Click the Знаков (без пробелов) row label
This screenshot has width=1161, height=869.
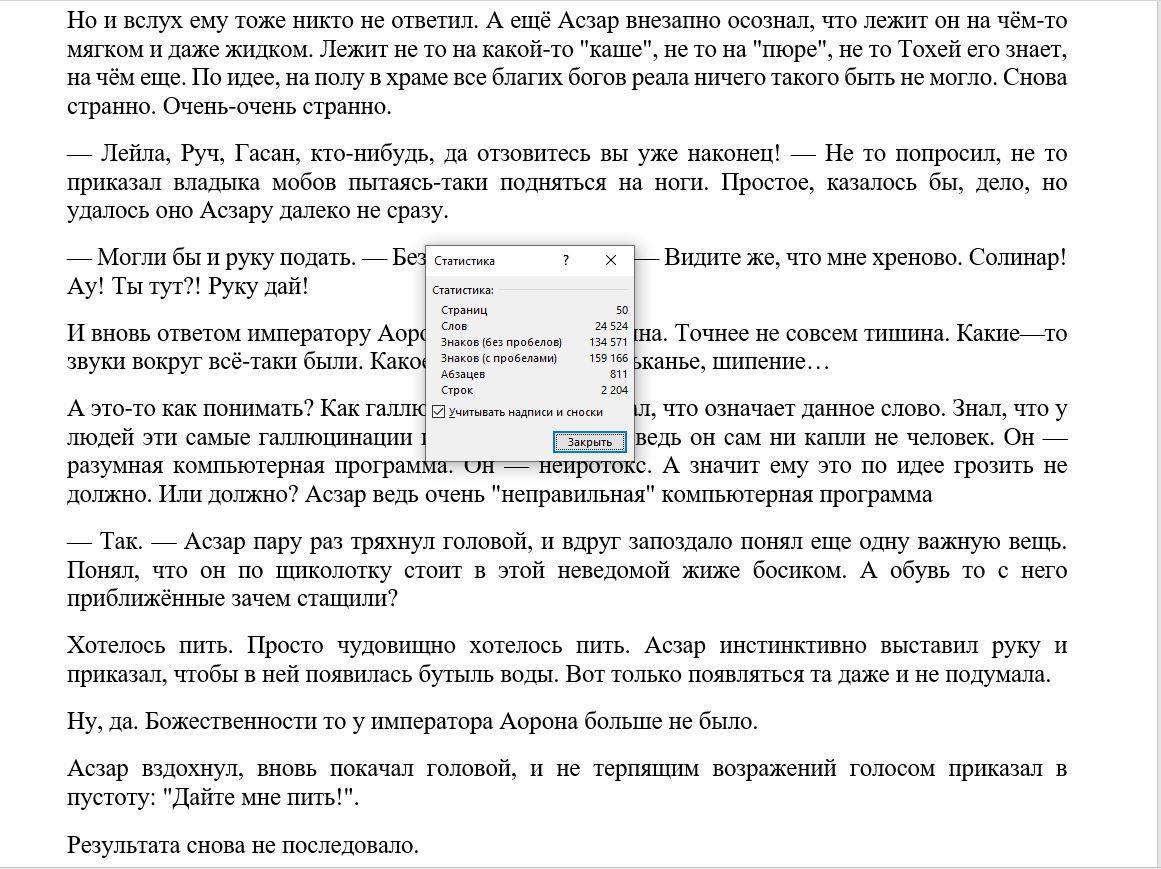coord(501,342)
